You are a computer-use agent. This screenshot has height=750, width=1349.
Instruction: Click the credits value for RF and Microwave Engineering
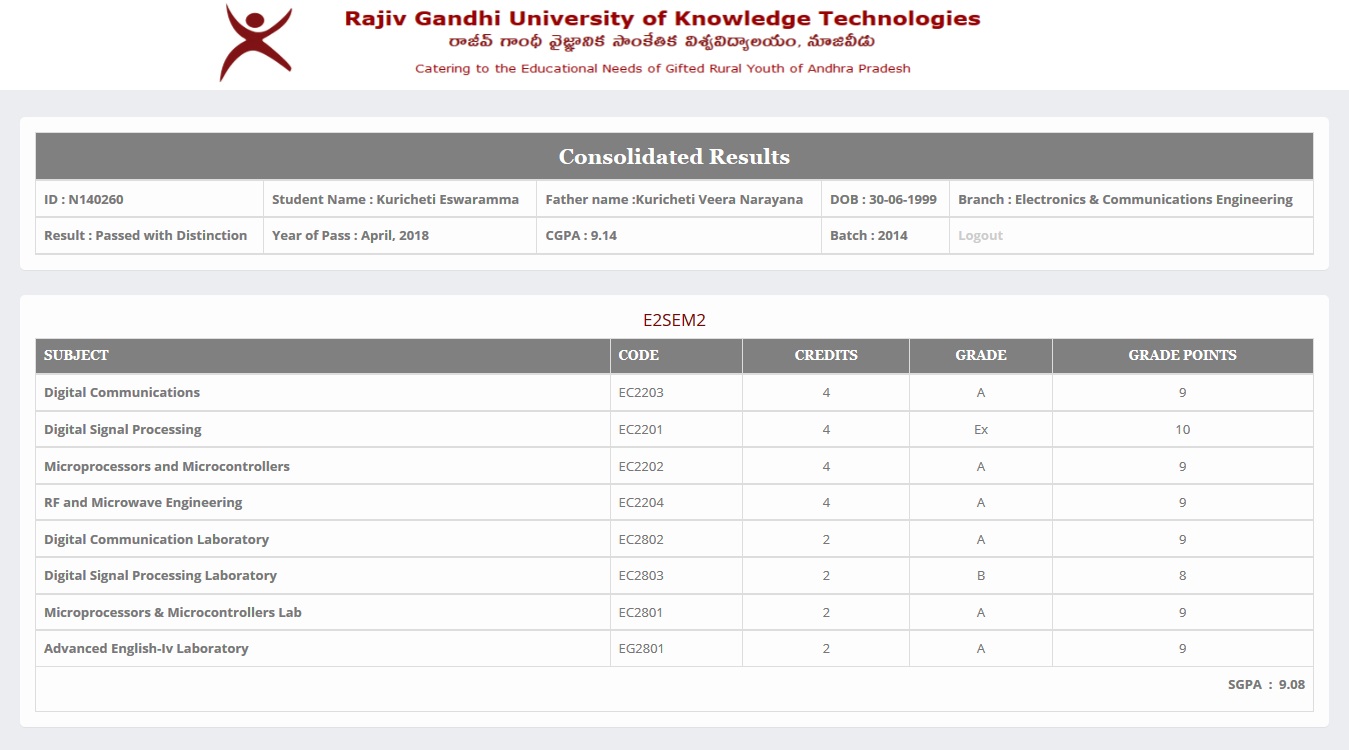[826, 503]
